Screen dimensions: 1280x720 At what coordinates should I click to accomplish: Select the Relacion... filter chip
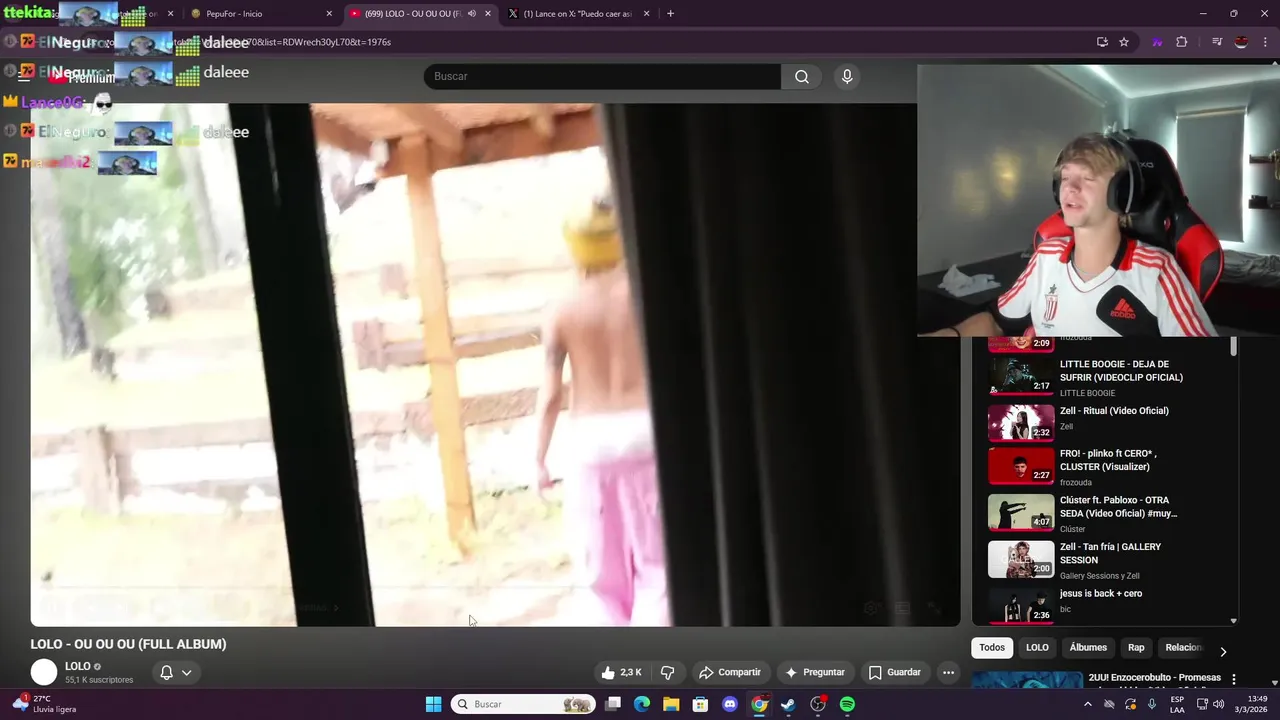point(1183,647)
